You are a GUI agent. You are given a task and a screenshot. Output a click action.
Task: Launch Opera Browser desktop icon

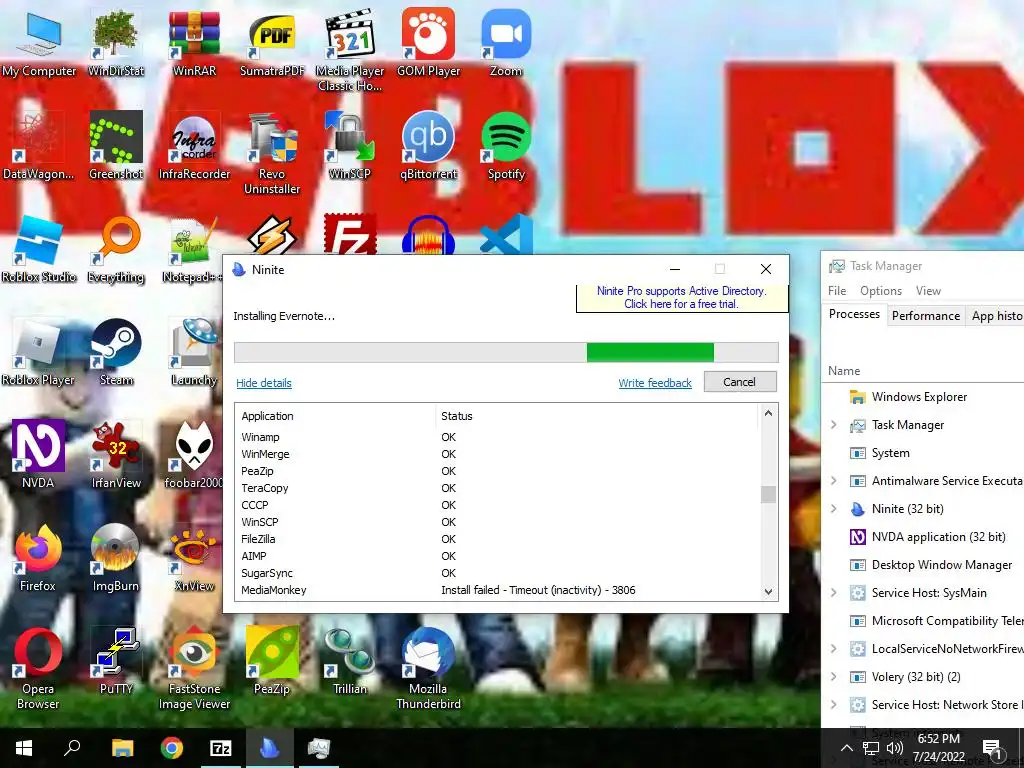click(38, 668)
